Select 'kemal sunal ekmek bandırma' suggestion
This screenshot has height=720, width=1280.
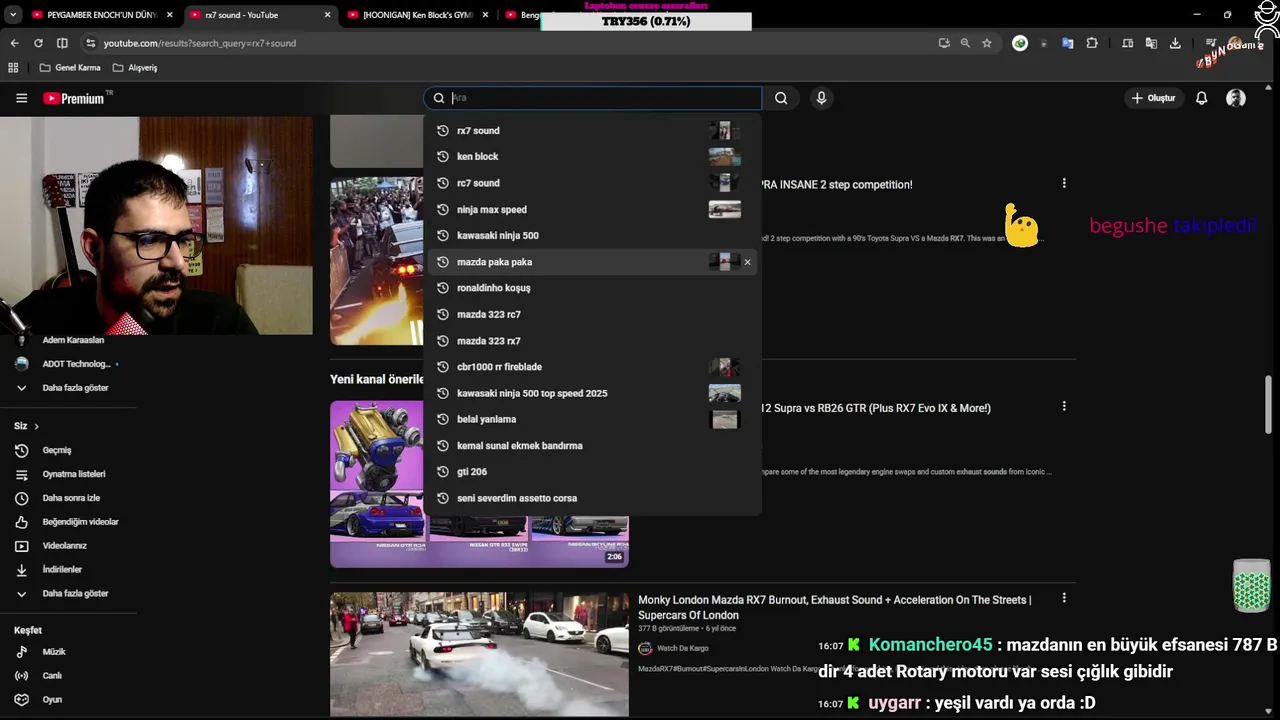tap(592, 446)
